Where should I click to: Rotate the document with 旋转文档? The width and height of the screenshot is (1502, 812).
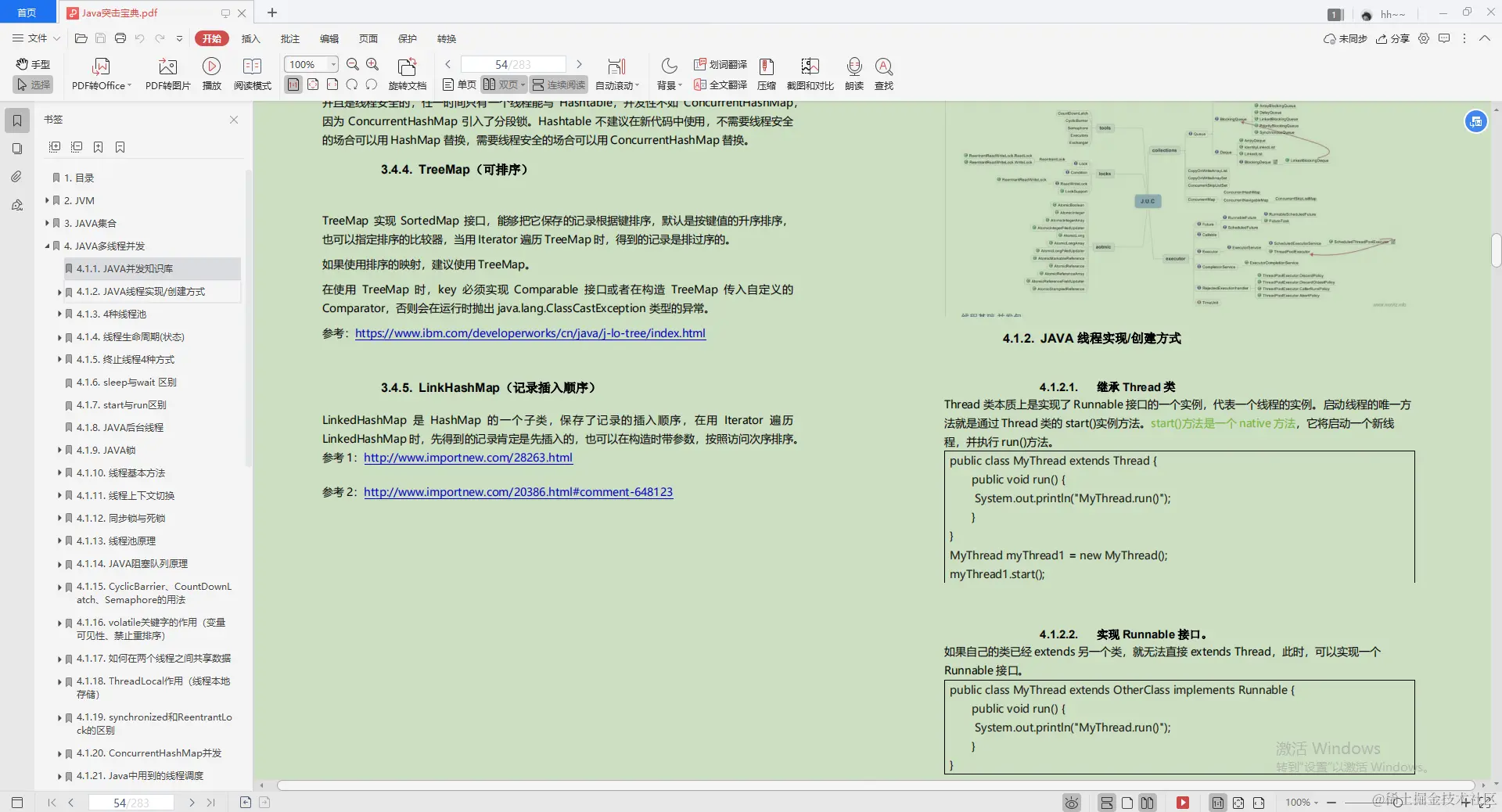407,73
